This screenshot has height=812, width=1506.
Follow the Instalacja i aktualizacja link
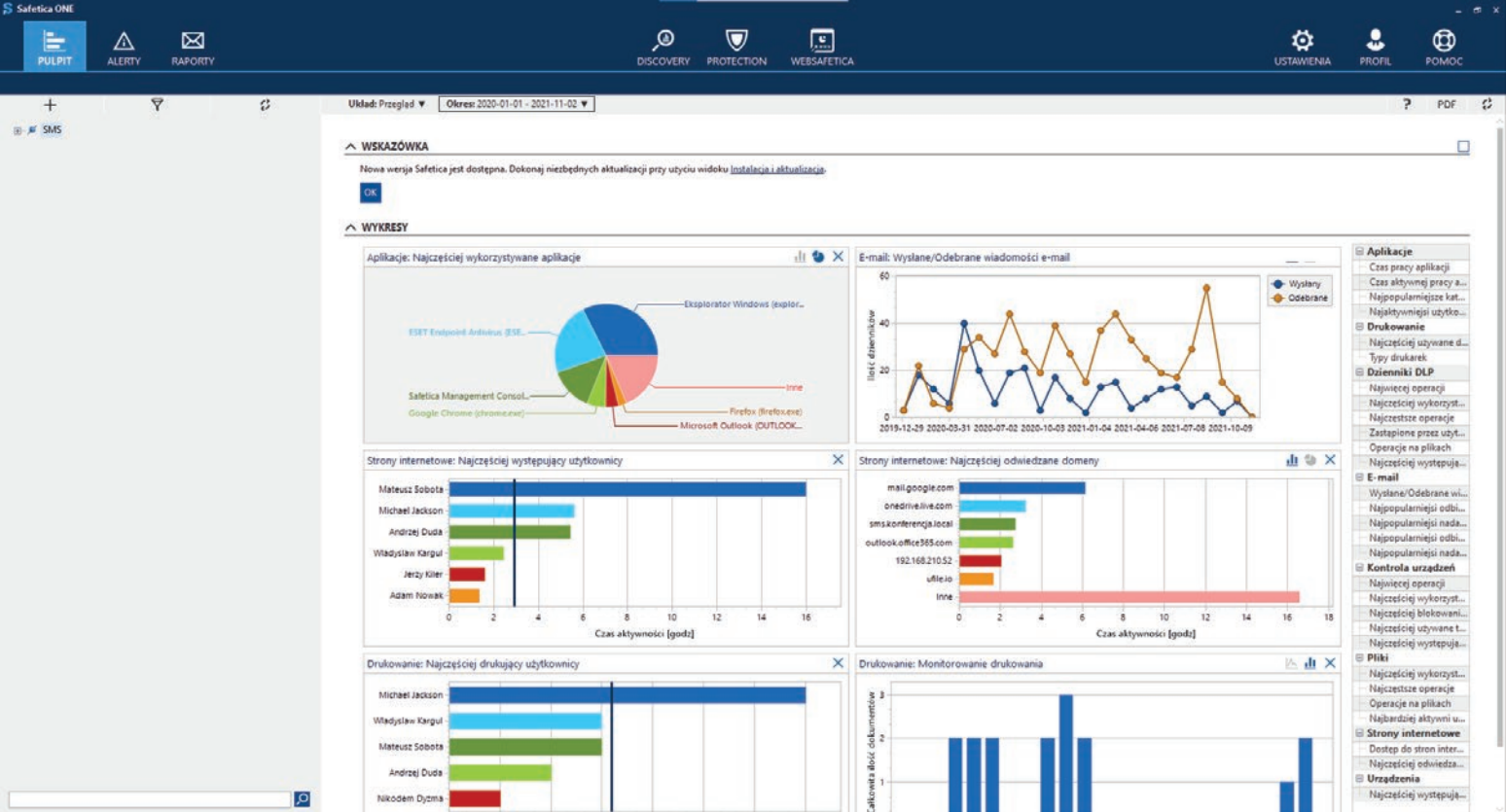coord(777,169)
